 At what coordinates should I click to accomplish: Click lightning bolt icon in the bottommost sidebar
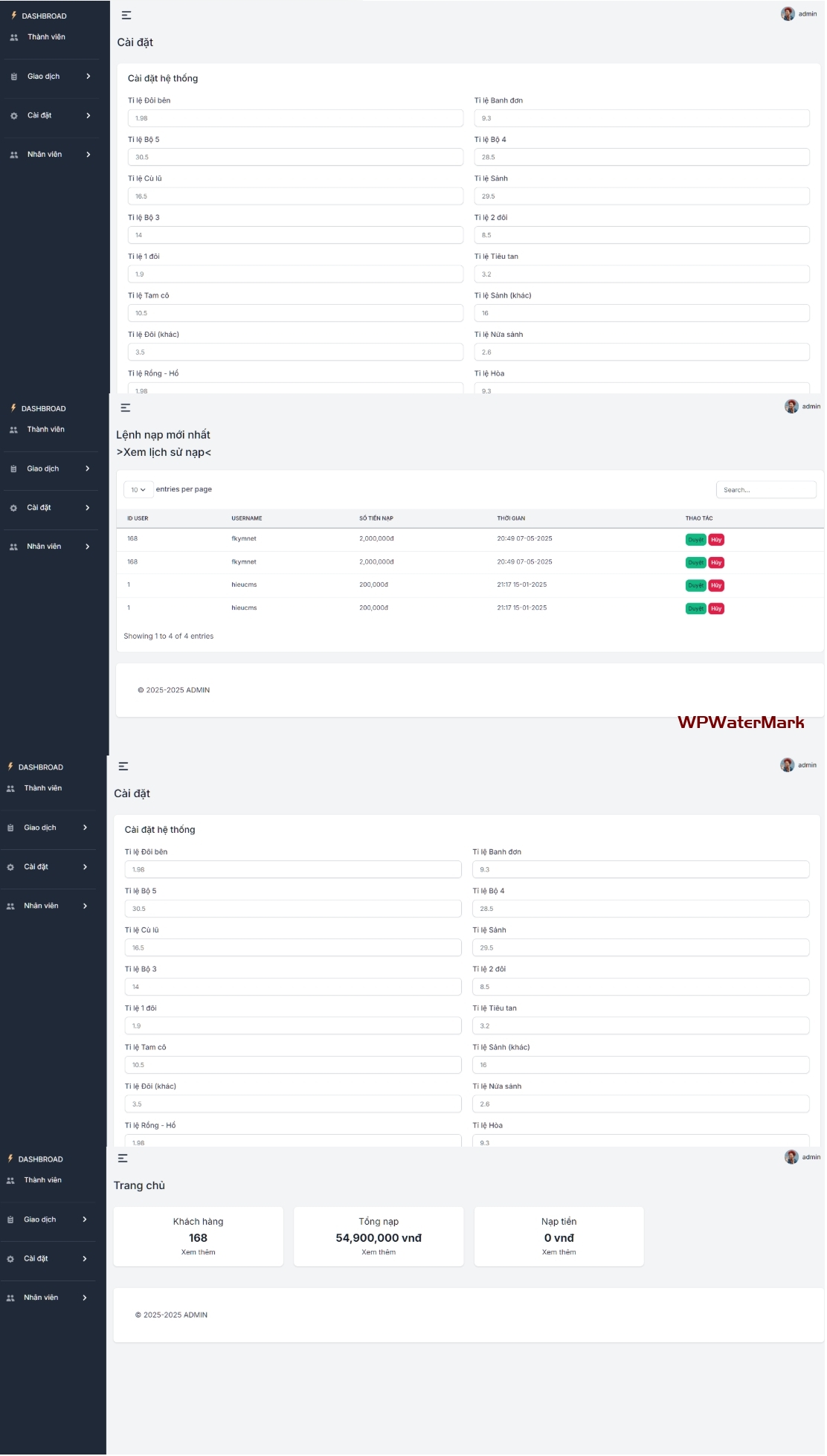coord(10,1159)
